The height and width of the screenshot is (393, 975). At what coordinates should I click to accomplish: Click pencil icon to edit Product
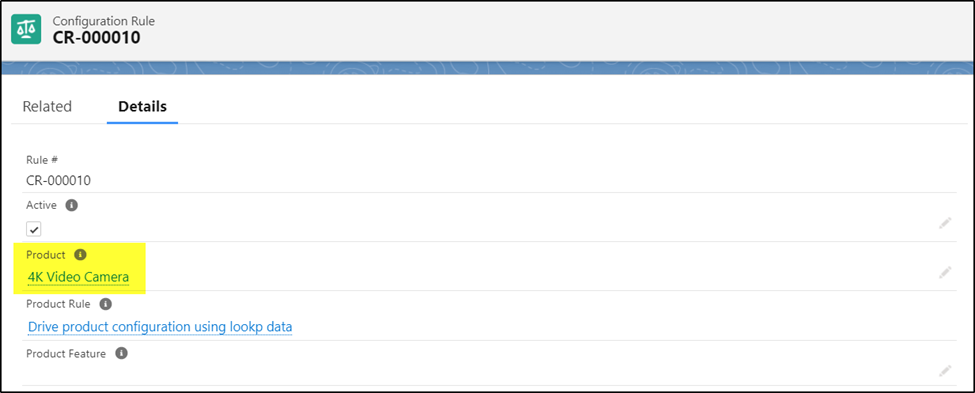(945, 272)
